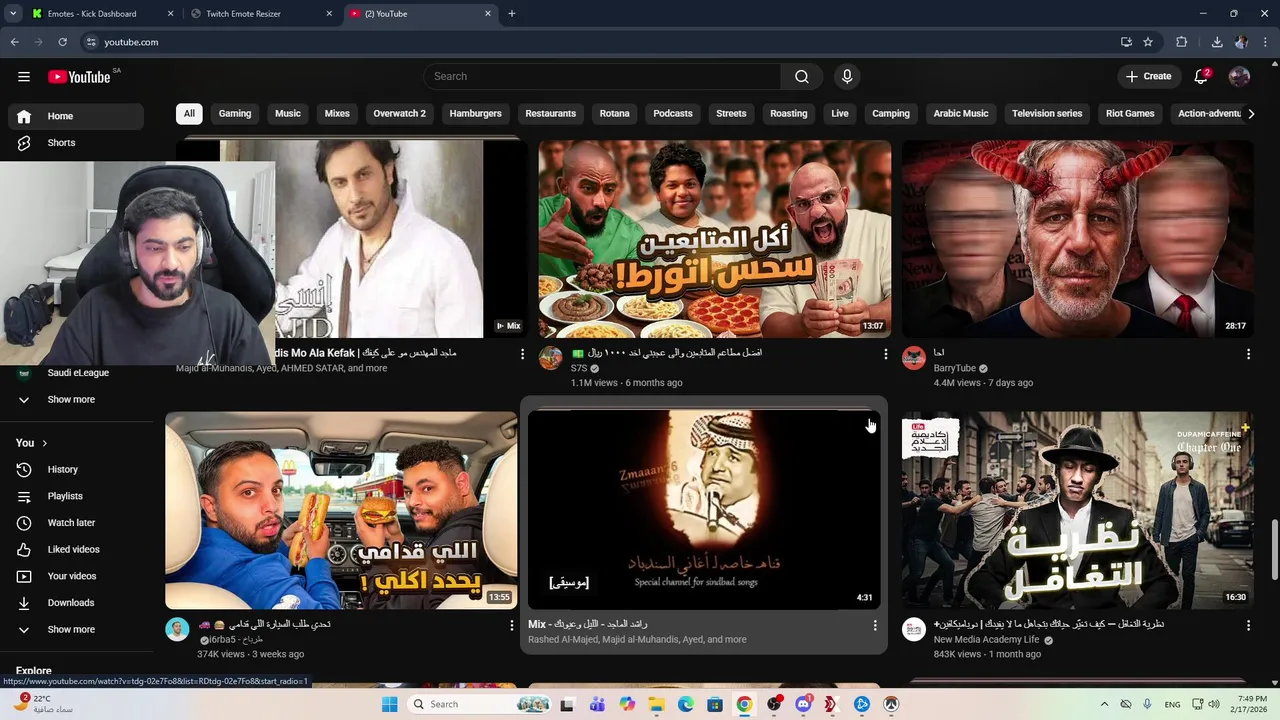The image size is (1280, 720).
Task: Open the i6rba5 channel avatar
Action: point(177,629)
